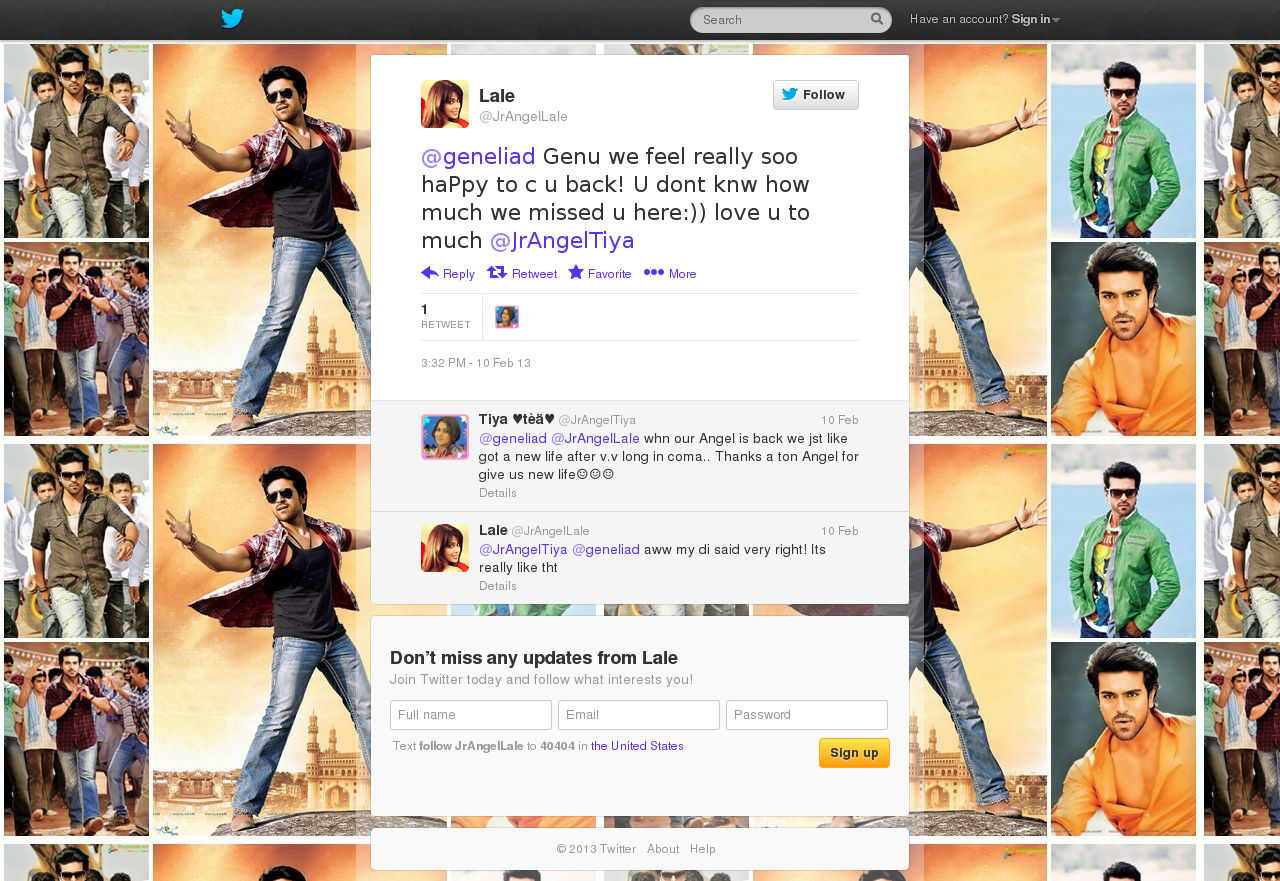
Task: Open Lale's profile name in main tweet
Action: [x=497, y=96]
